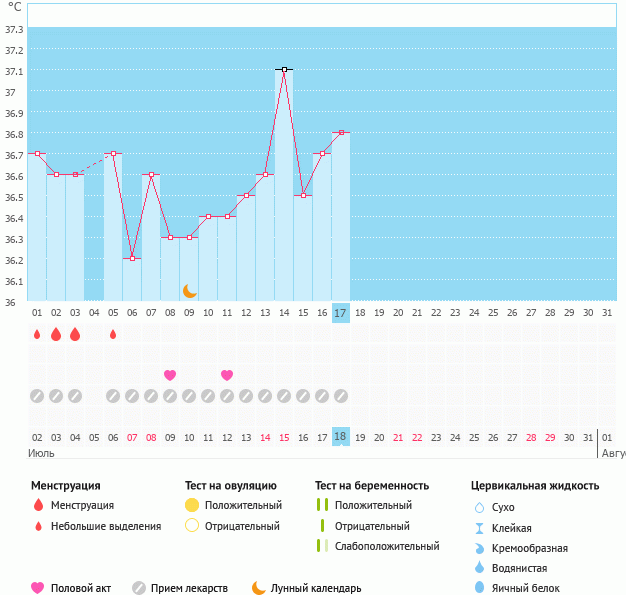Screen dimensions: 626x595
Task: Click the pink heart on cycle day 08
Action: point(170,375)
